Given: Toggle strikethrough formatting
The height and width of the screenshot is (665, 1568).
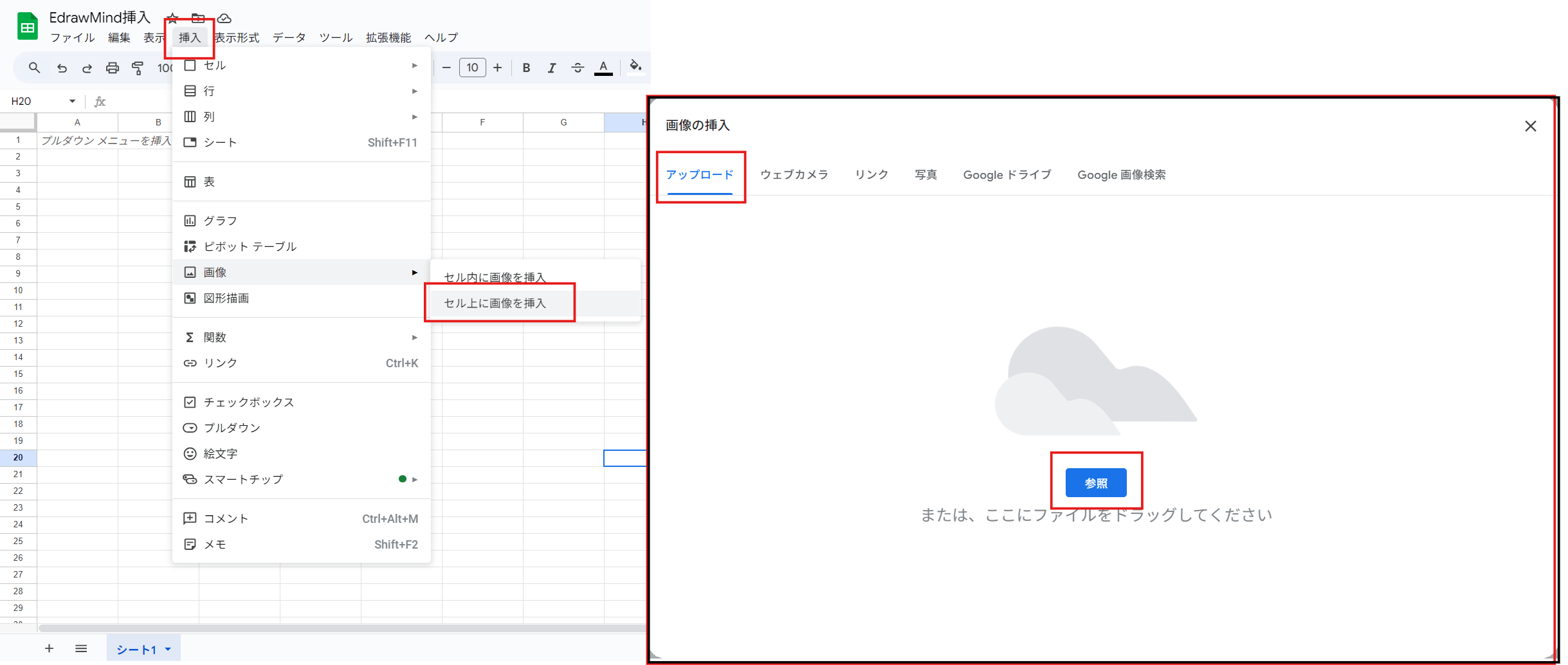Looking at the screenshot, I should [578, 68].
